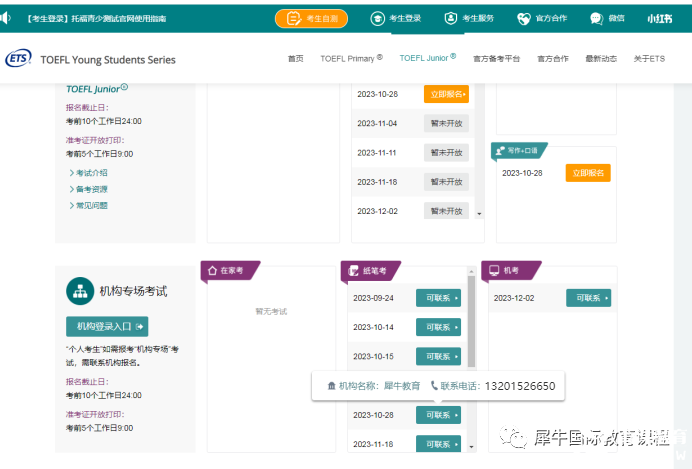Expand the 常见问题 link

(x=88, y=206)
